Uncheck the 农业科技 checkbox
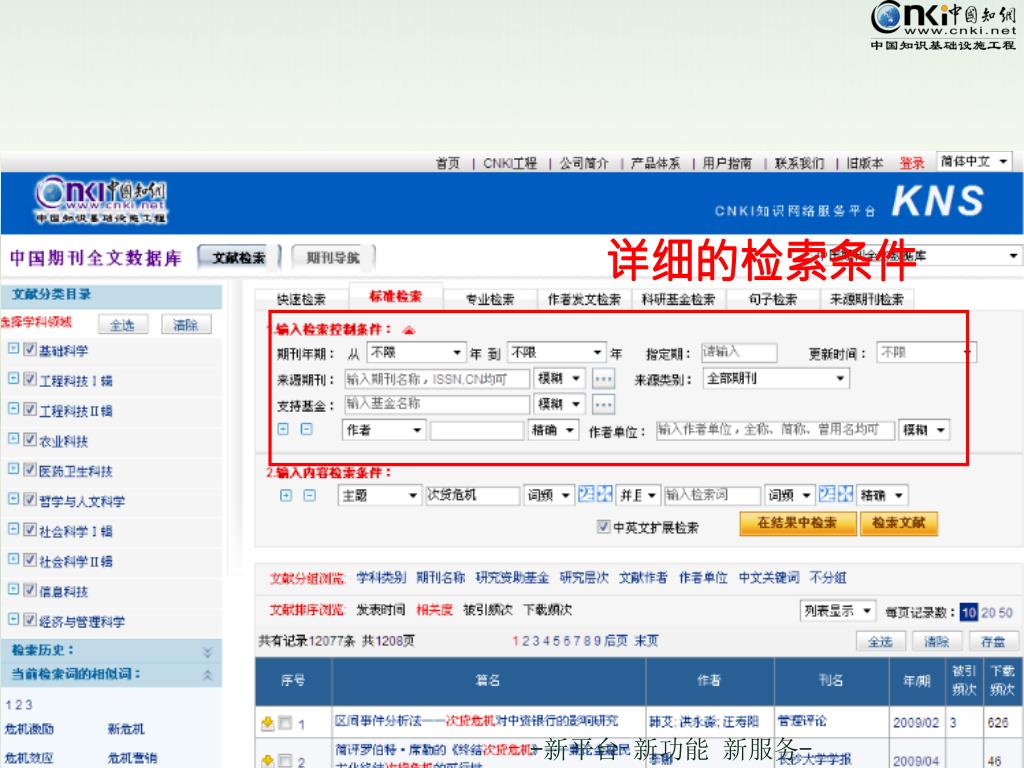The width and height of the screenshot is (1024, 768). click(x=29, y=439)
